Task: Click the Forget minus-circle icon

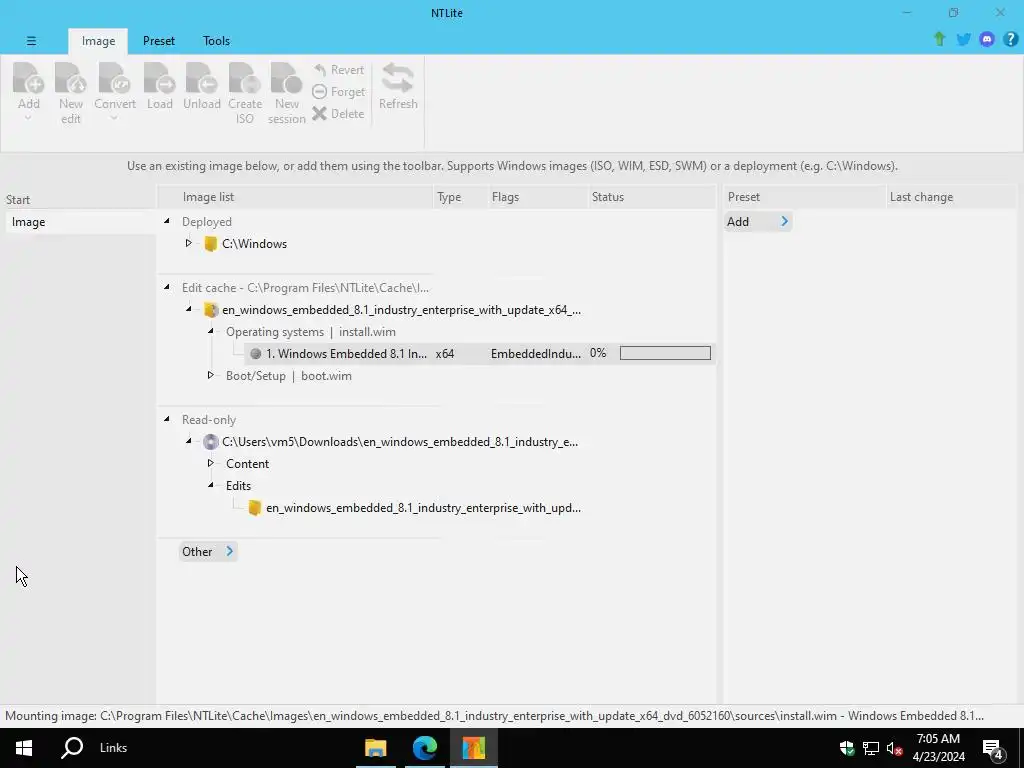Action: [319, 92]
